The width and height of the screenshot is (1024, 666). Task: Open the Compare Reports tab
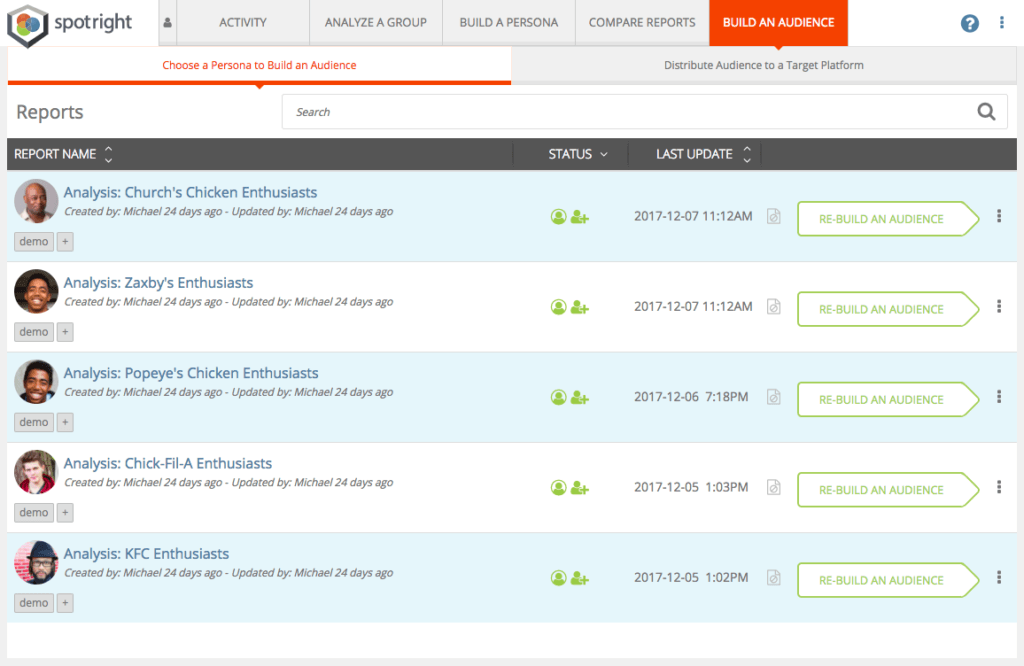pos(642,23)
